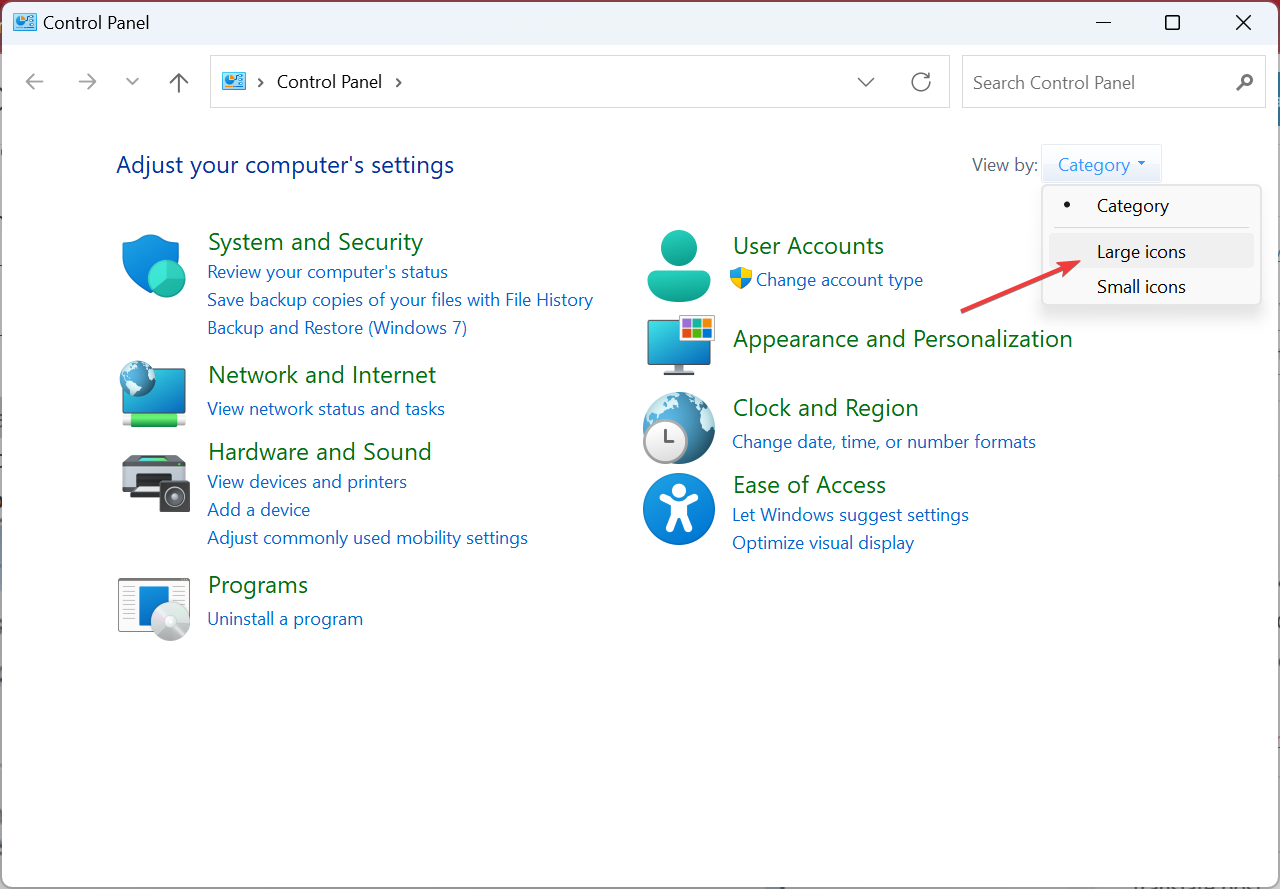This screenshot has height=889, width=1280.
Task: Open the System and Security shield icon
Action: coord(153,266)
